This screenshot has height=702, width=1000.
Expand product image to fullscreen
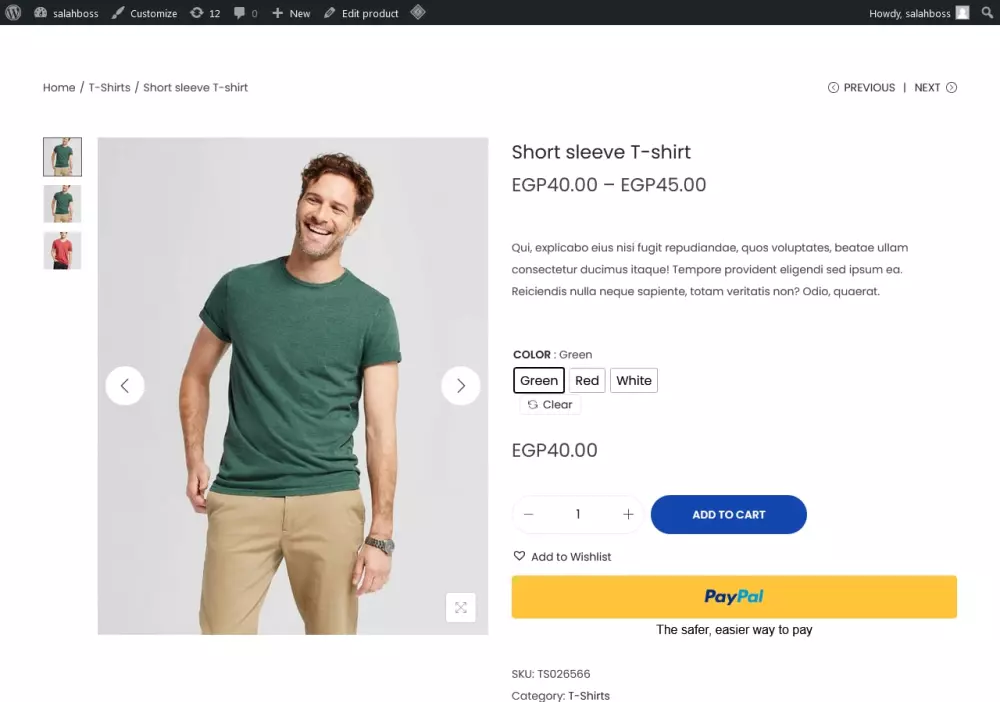click(460, 607)
